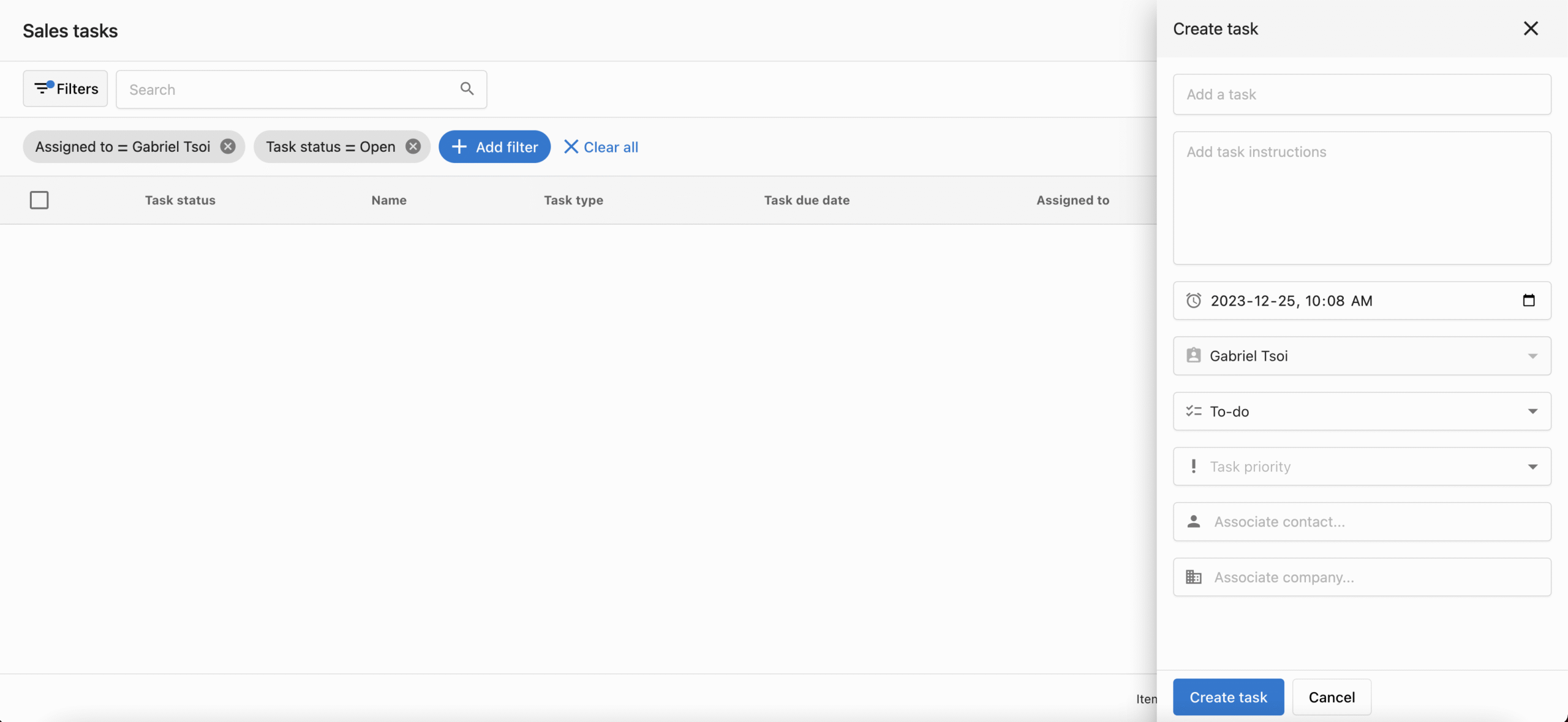Screen dimensions: 1568x722
Task: Click the Filters icon button
Action: pyautogui.click(x=66, y=89)
